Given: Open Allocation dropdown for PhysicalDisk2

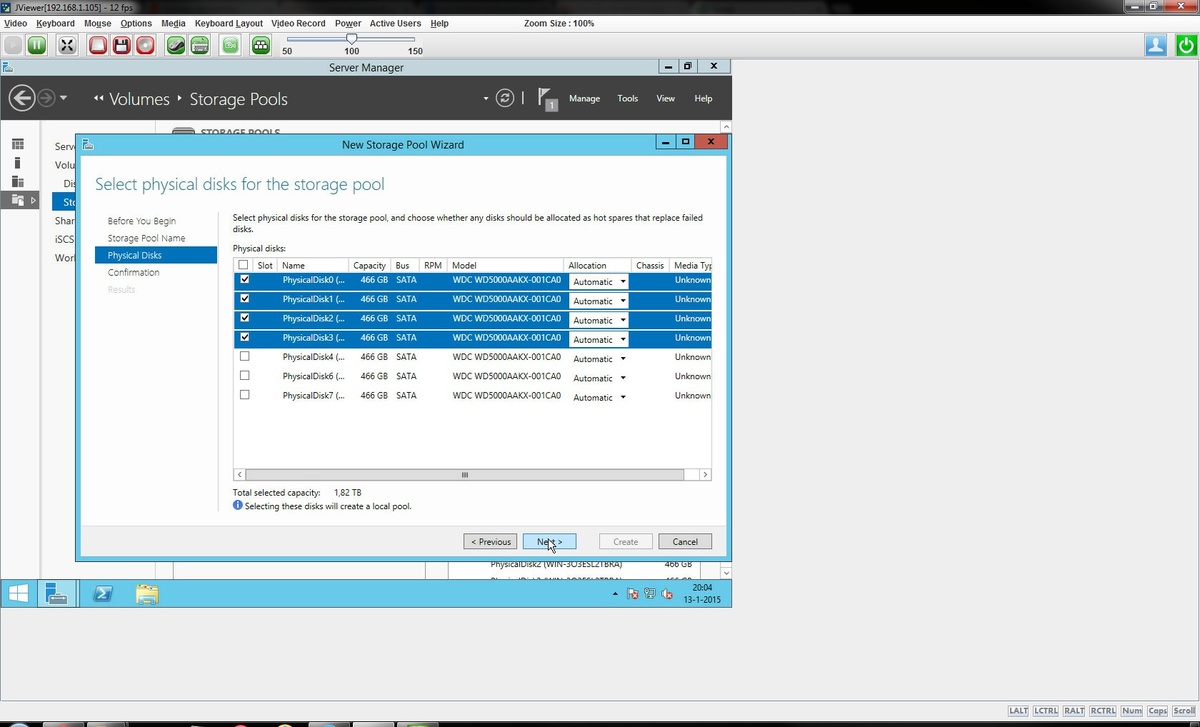Looking at the screenshot, I should pyautogui.click(x=598, y=320).
